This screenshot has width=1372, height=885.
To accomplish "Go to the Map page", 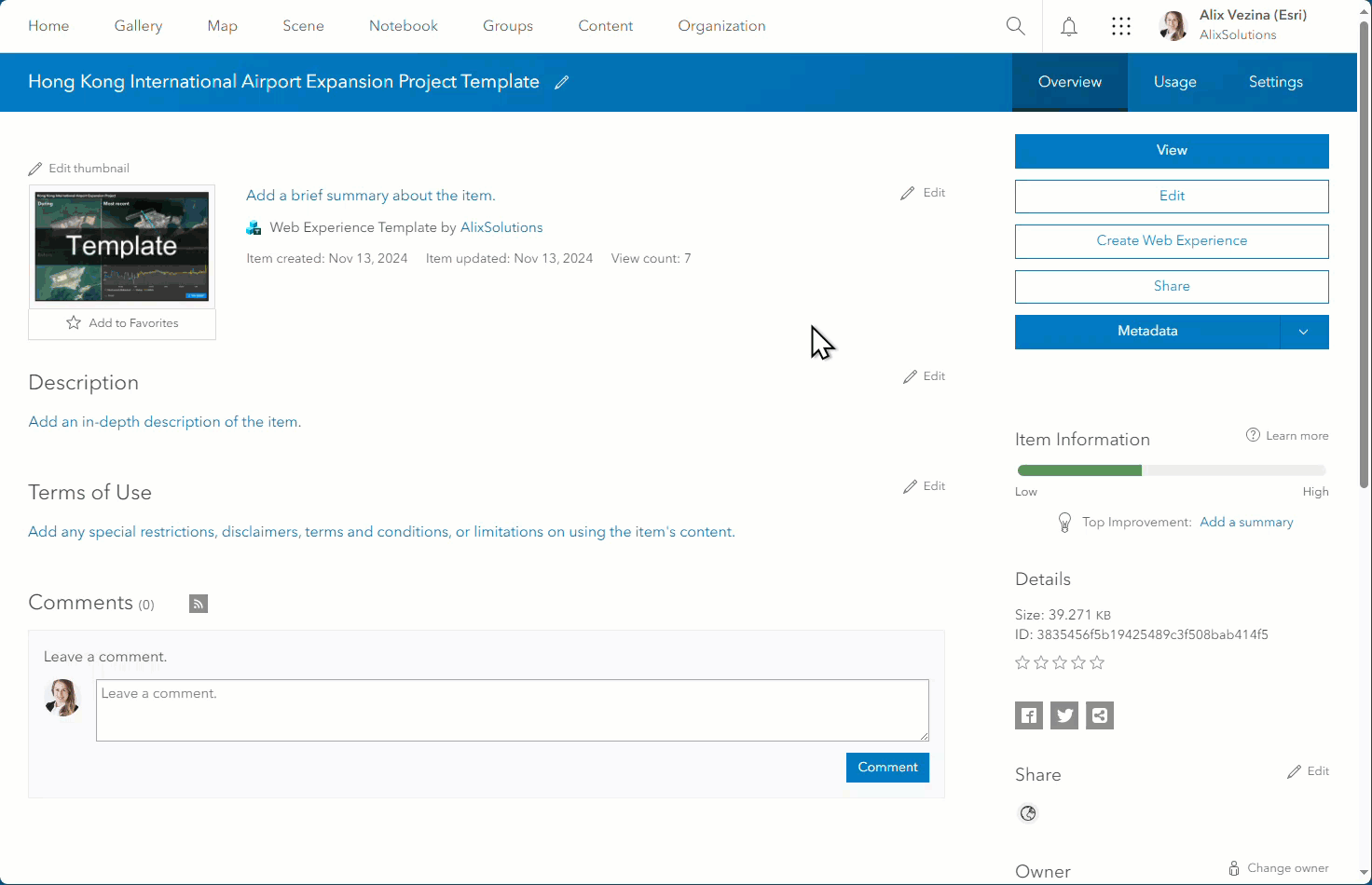I will pos(222,26).
